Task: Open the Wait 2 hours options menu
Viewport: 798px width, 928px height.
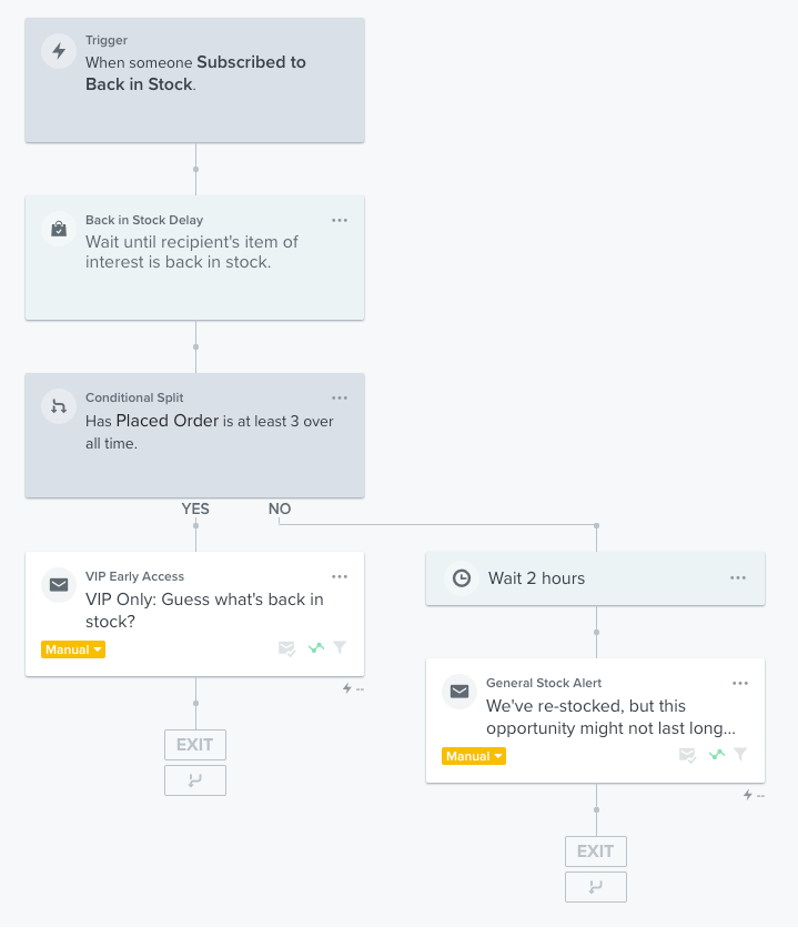Action: click(x=738, y=578)
